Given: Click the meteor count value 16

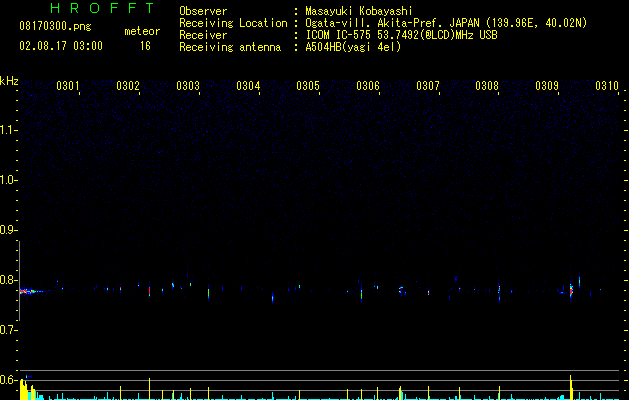Looking at the screenshot, I should point(145,46).
